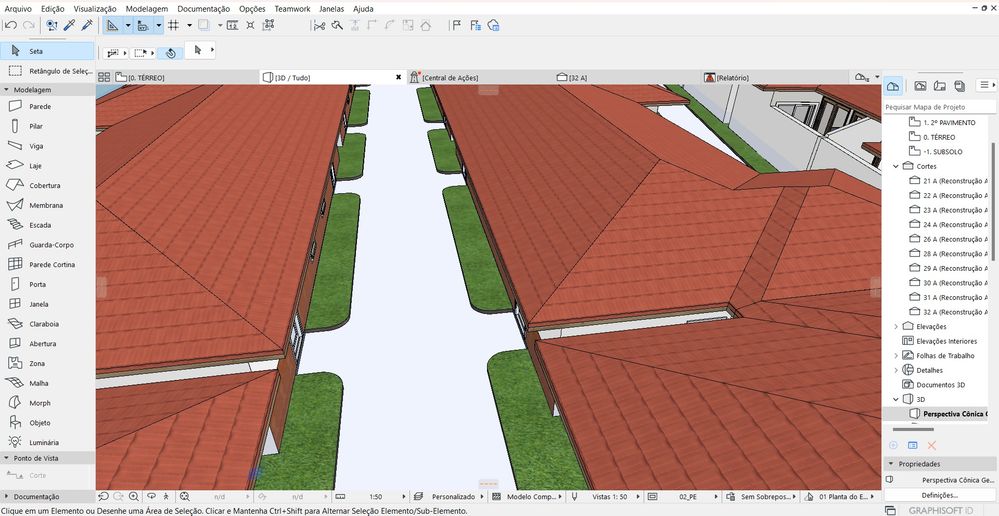
Task: Click the Definições button
Action: [939, 495]
